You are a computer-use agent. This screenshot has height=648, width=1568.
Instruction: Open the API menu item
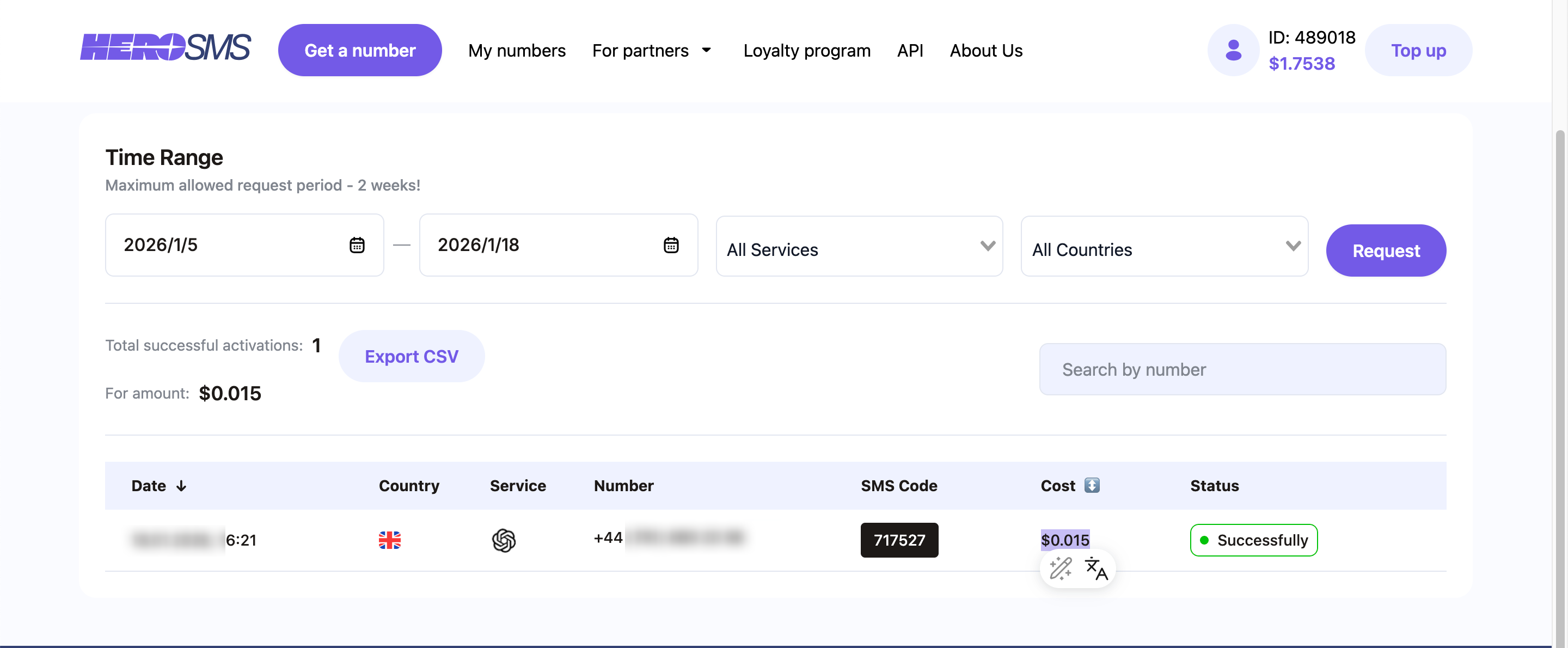[910, 51]
